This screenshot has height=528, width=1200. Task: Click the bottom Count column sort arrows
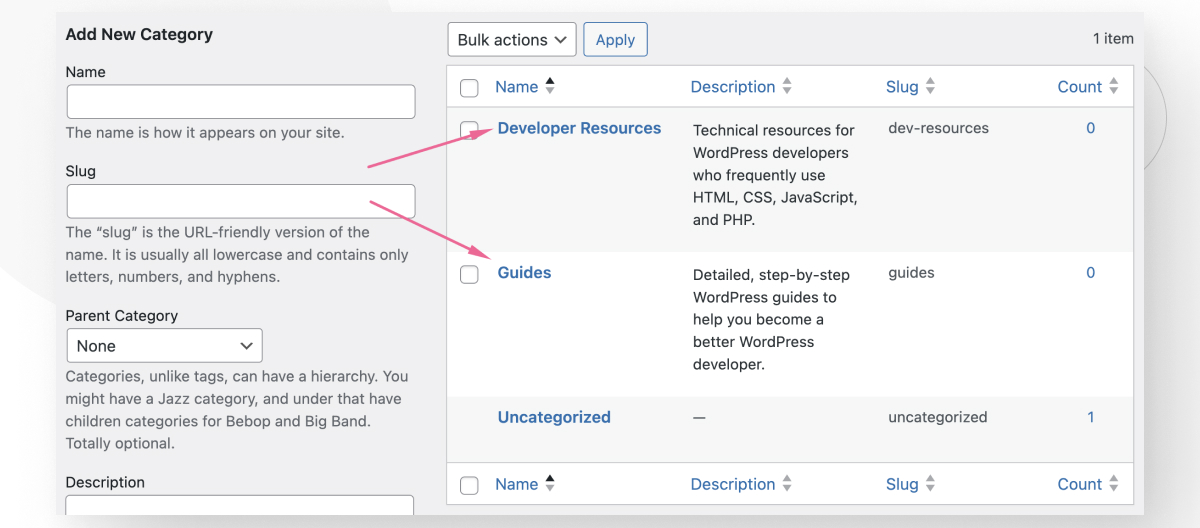click(1114, 484)
